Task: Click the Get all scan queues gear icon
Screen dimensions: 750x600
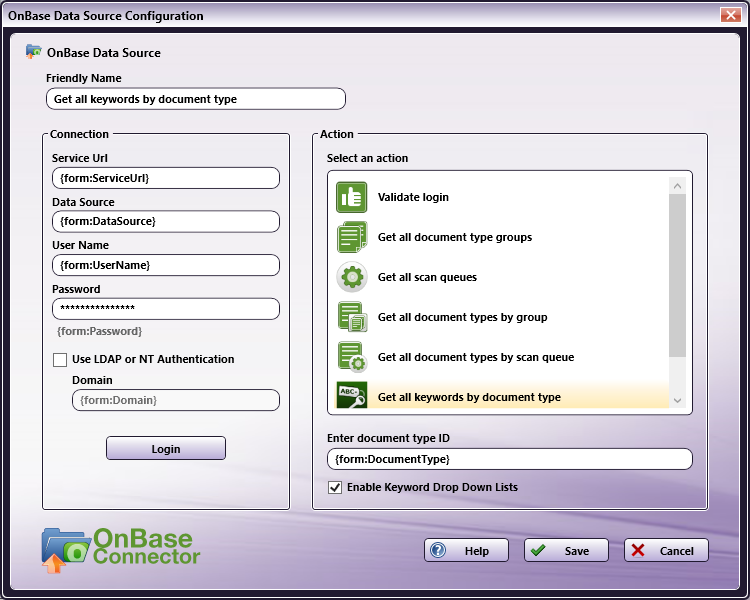Action: coord(352,277)
